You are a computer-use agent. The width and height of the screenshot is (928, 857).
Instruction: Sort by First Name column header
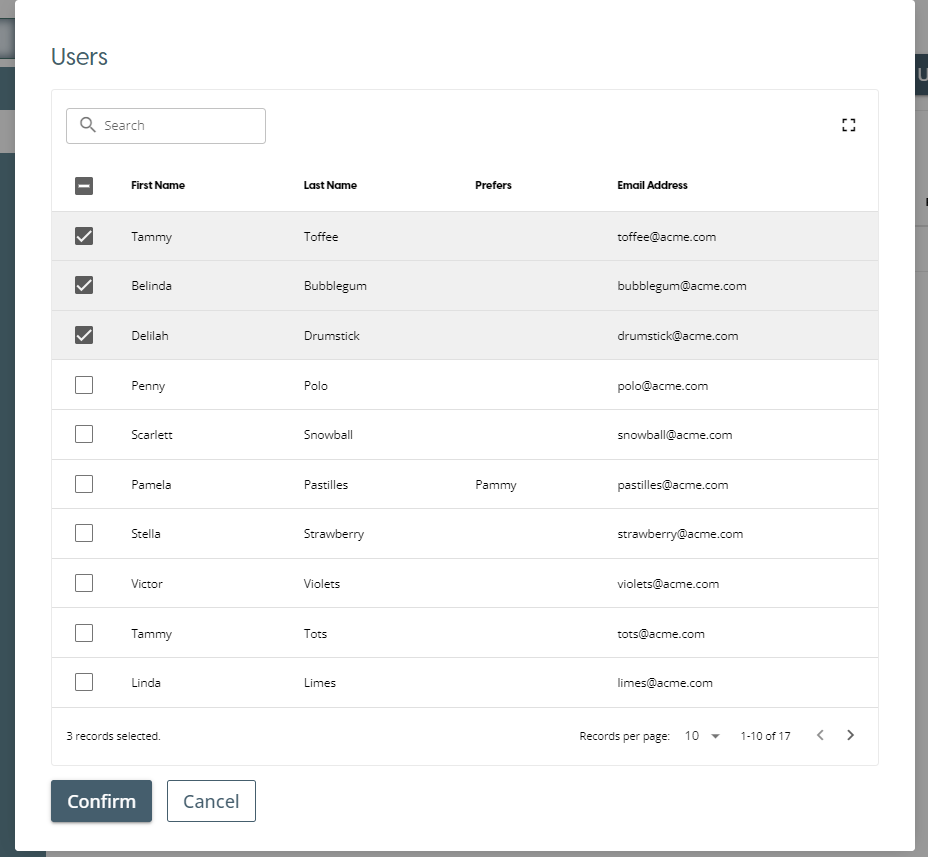[158, 185]
